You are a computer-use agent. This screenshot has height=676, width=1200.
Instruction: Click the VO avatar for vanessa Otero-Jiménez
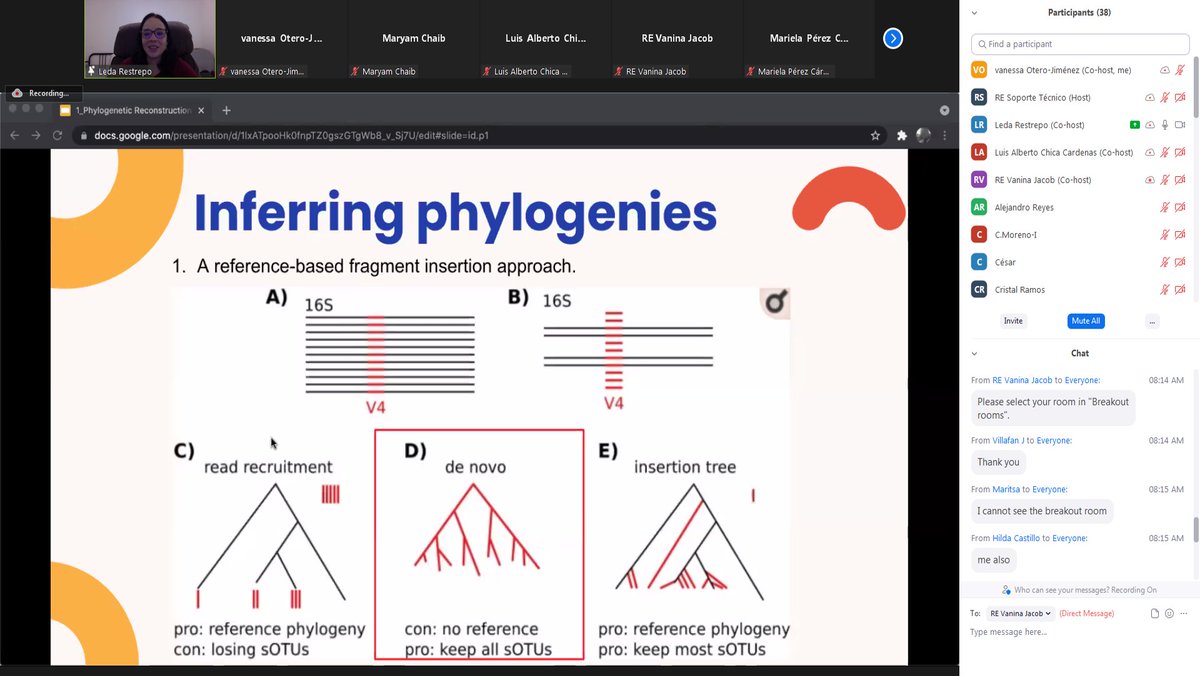(x=979, y=70)
